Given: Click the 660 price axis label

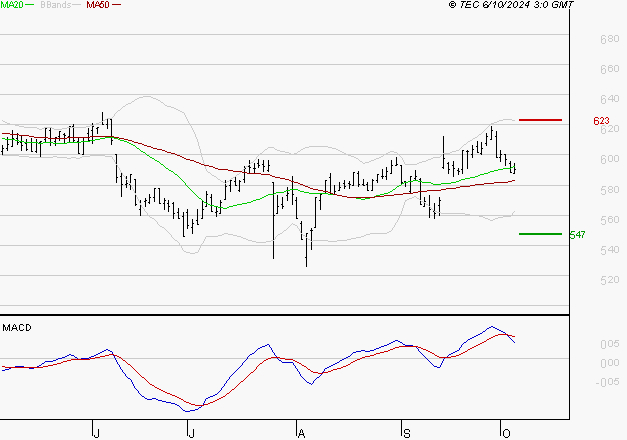Looking at the screenshot, I should click(x=609, y=69).
